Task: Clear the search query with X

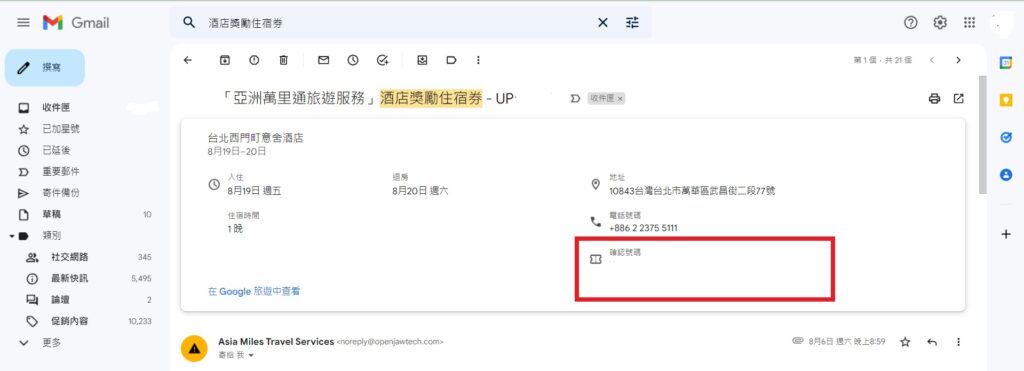Action: pyautogui.click(x=603, y=23)
